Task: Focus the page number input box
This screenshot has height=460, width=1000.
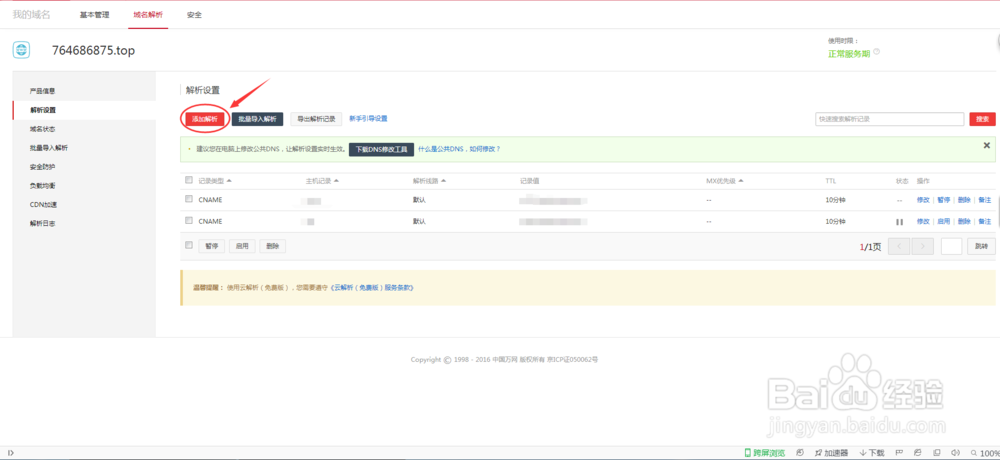Action: 952,246
